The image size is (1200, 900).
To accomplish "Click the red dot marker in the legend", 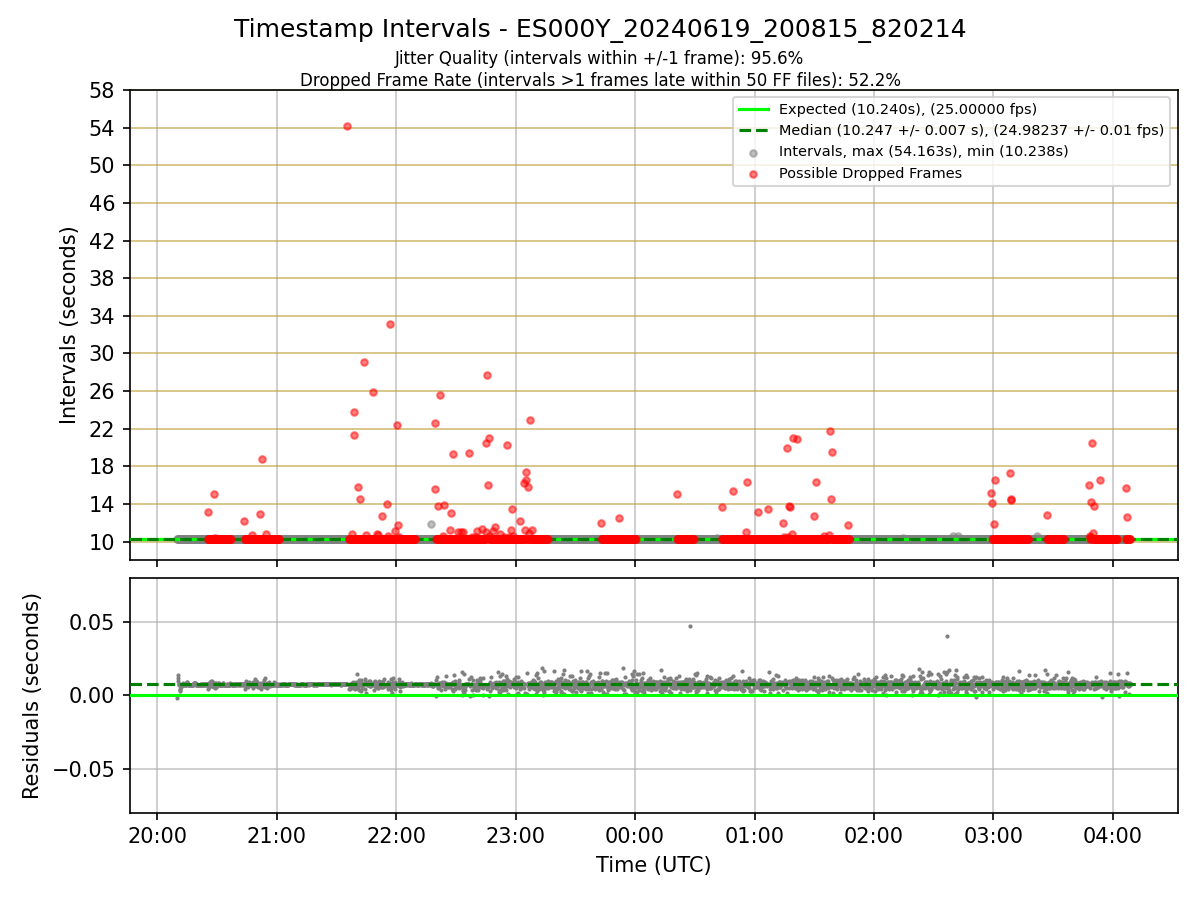I will (753, 173).
